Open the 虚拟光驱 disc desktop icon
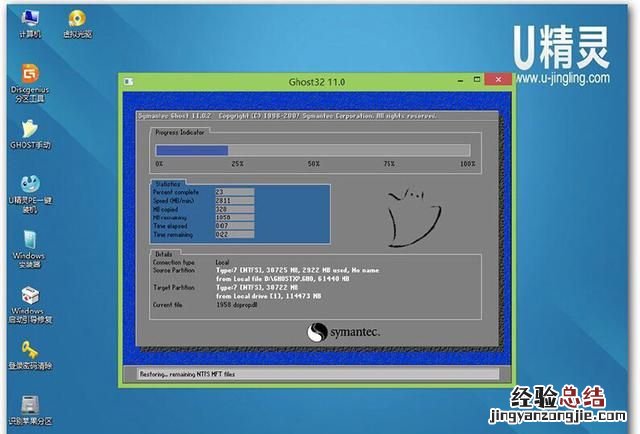This screenshot has height=434, width=640. (77, 24)
